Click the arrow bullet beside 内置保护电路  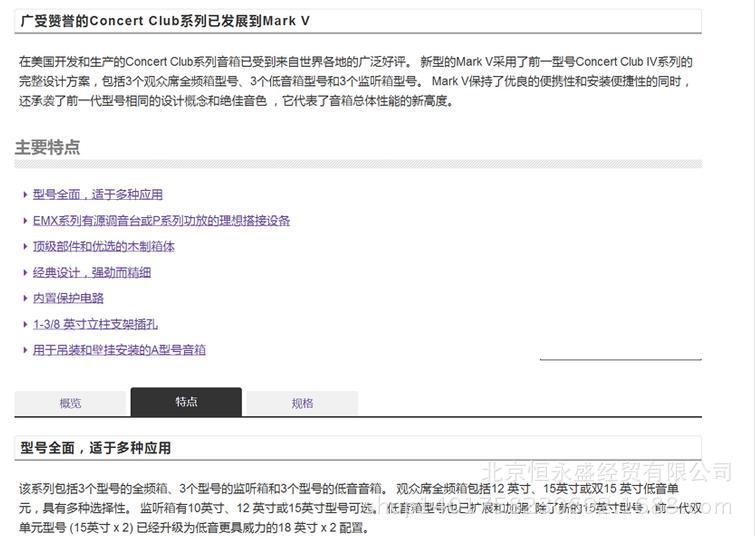(x=25, y=299)
